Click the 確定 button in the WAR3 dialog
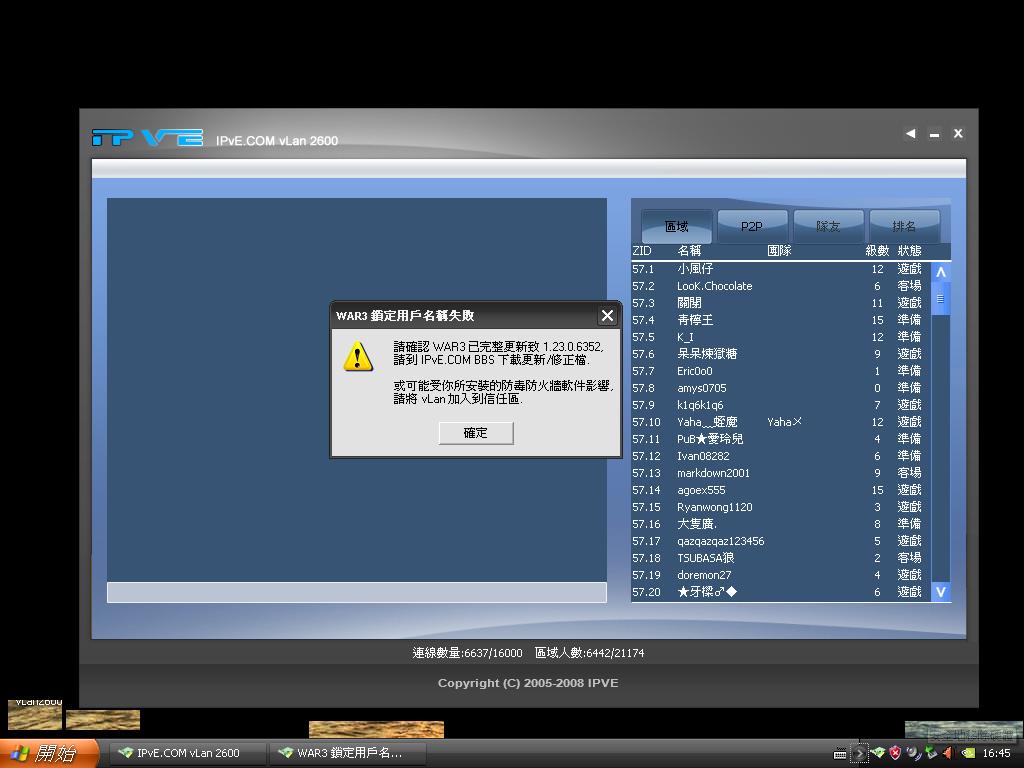This screenshot has width=1024, height=768. pyautogui.click(x=475, y=433)
